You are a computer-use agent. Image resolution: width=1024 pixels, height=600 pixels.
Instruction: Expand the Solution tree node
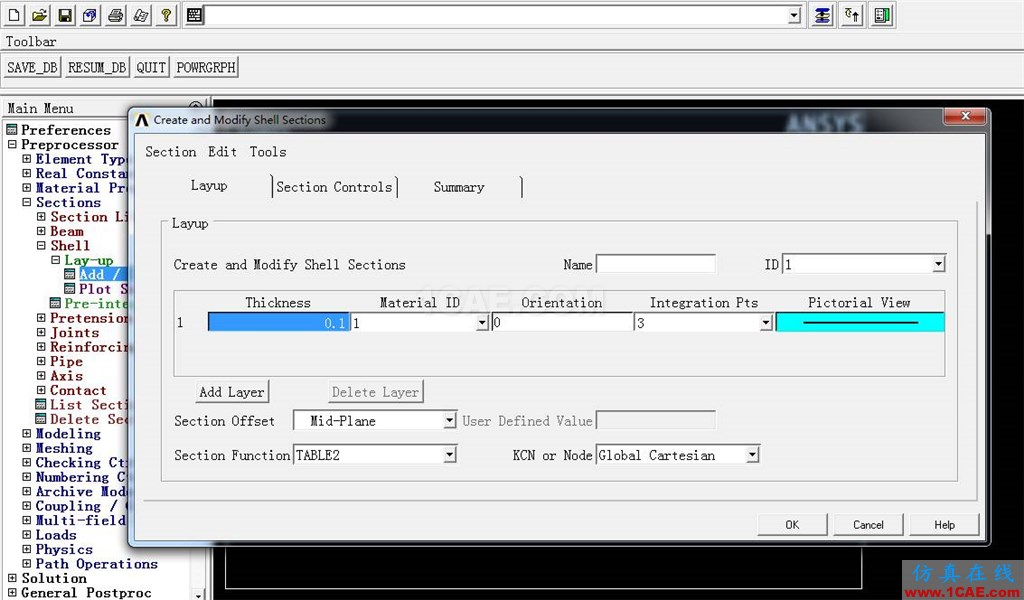coord(12,578)
